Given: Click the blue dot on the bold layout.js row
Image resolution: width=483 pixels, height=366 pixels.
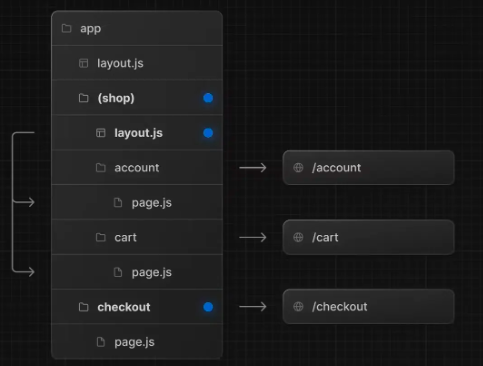Looking at the screenshot, I should (x=208, y=133).
